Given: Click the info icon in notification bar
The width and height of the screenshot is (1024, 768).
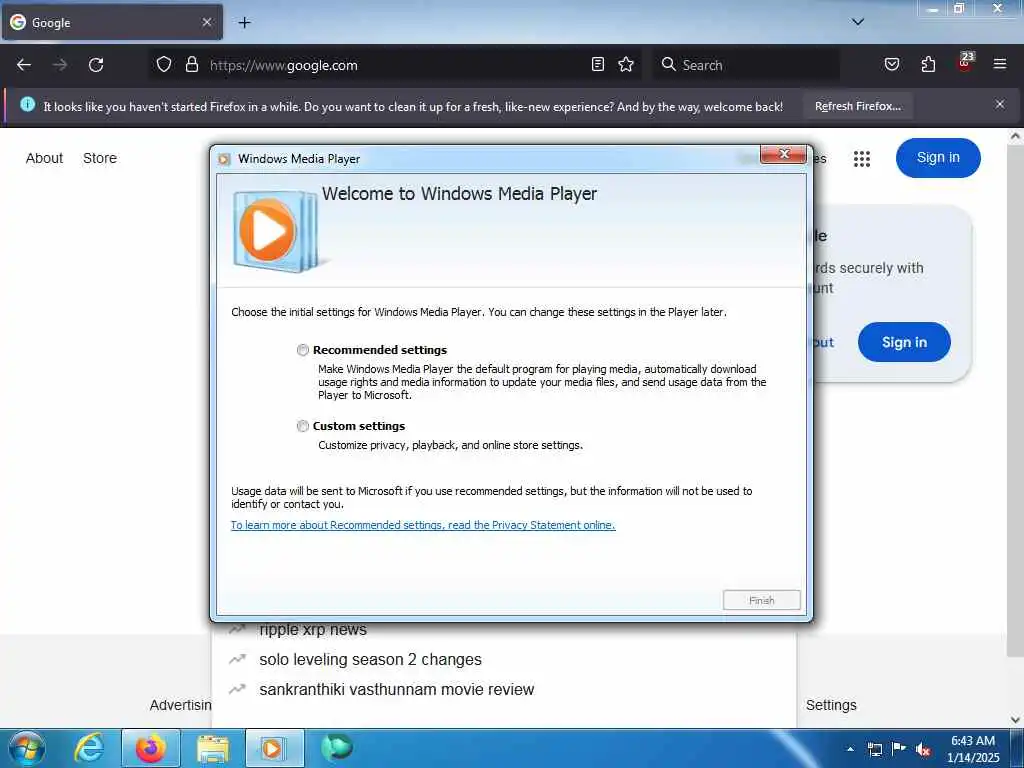Looking at the screenshot, I should (x=27, y=104).
